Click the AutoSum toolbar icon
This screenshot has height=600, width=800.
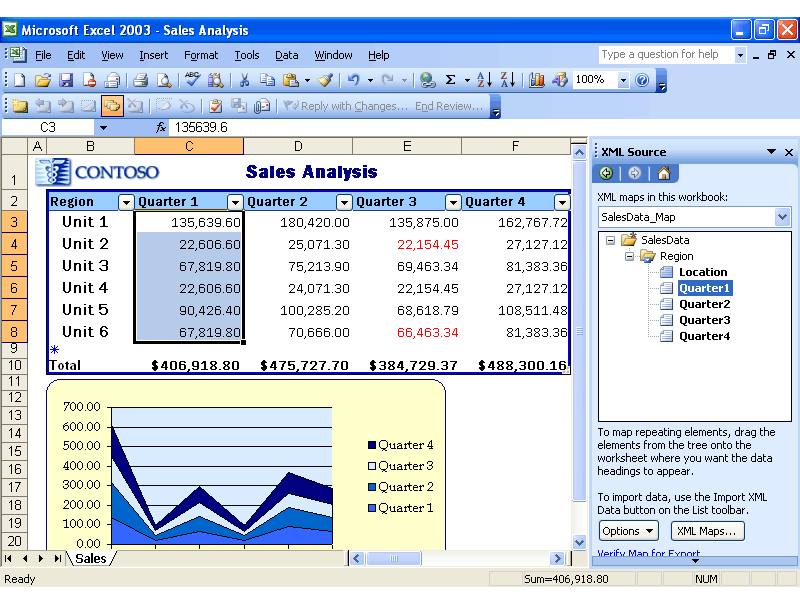450,80
